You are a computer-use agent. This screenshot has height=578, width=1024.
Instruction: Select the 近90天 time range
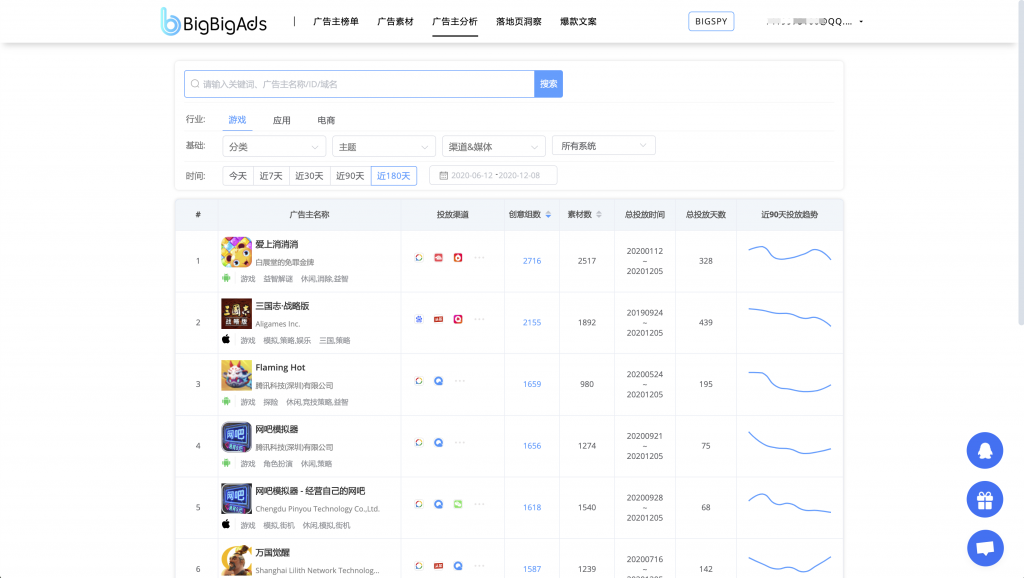pyautogui.click(x=351, y=176)
